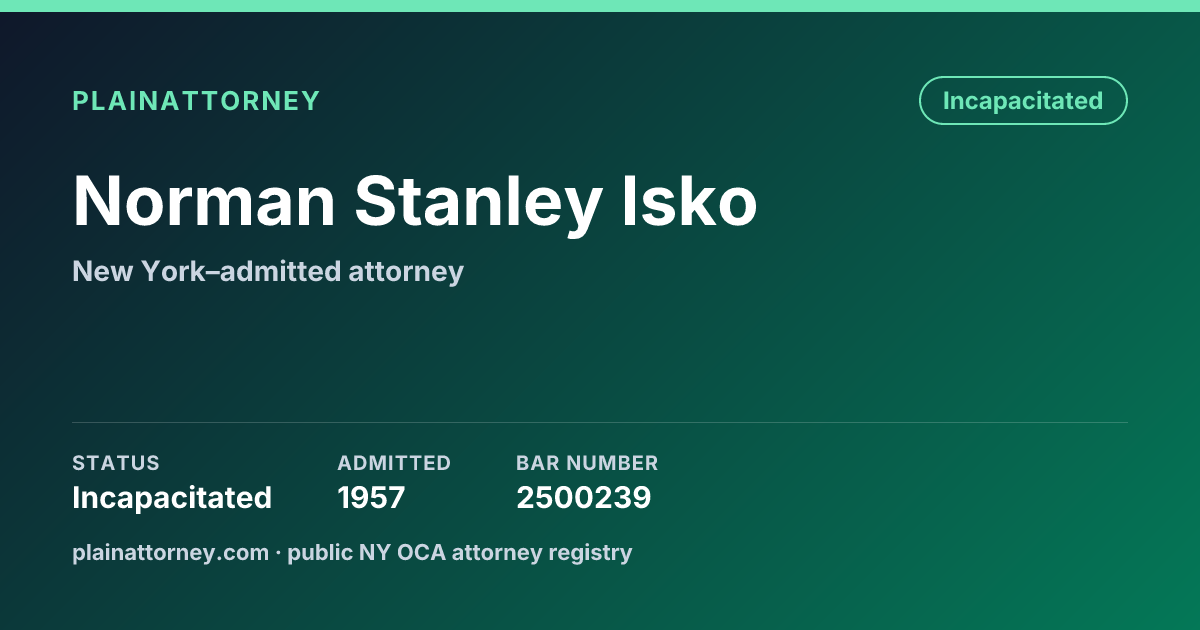The width and height of the screenshot is (1200, 630).
Task: Select the Incapacitated value under STATUS
Action: 172,497
